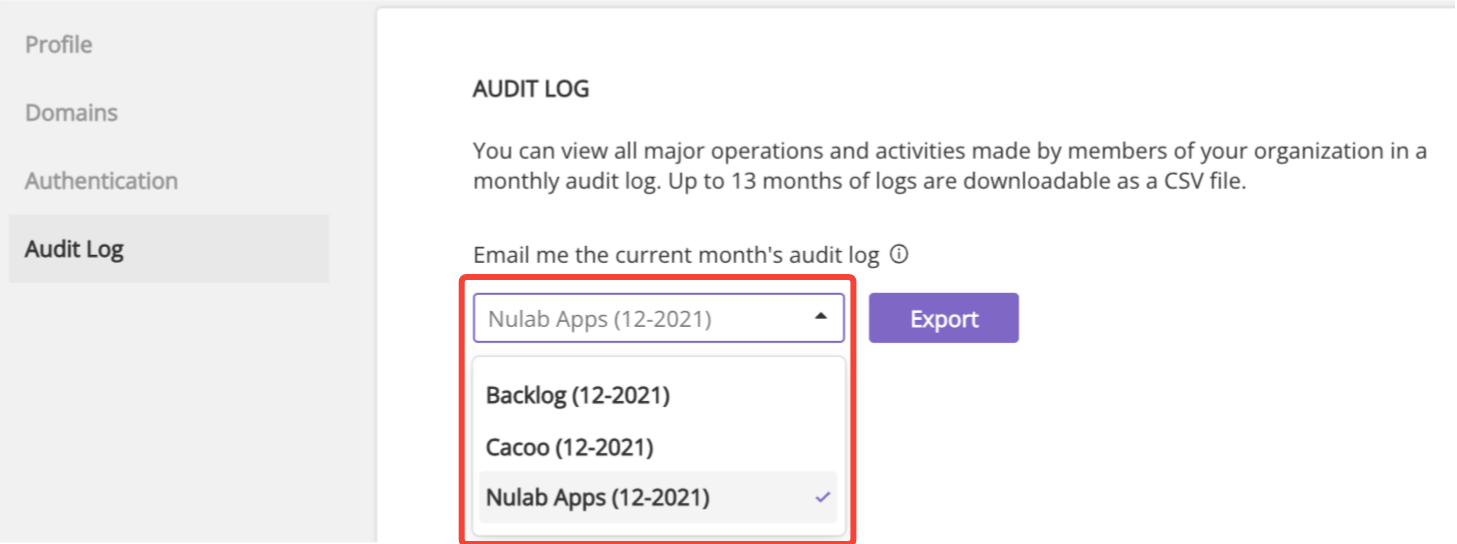
Task: Click the Export button
Action: tap(943, 319)
